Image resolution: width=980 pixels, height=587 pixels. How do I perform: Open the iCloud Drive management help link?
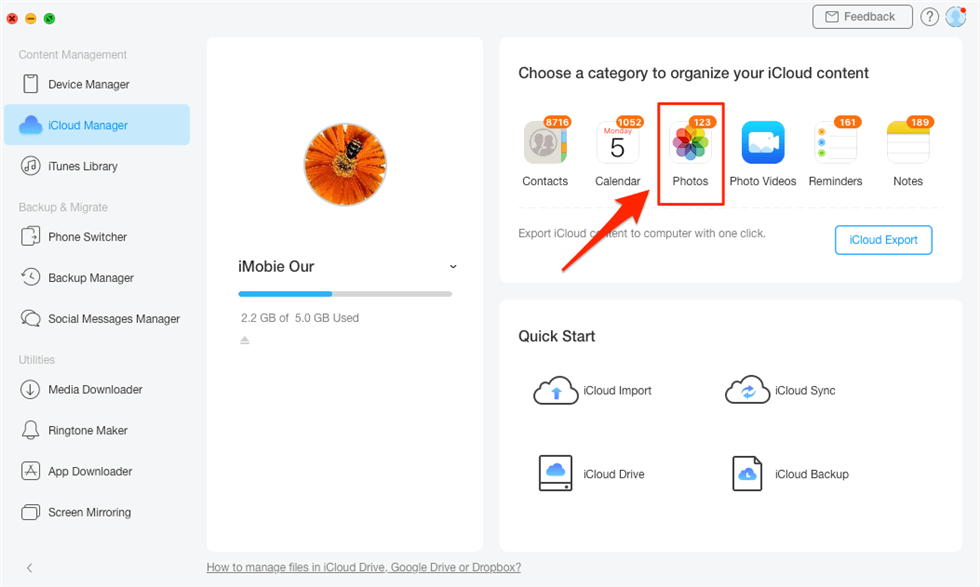click(x=363, y=567)
